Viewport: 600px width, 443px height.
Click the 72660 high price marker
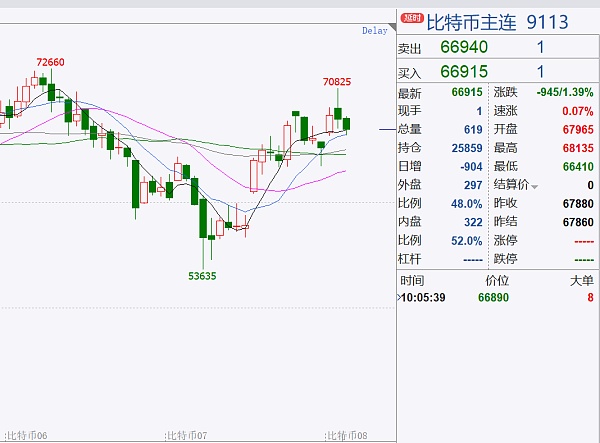(x=50, y=63)
